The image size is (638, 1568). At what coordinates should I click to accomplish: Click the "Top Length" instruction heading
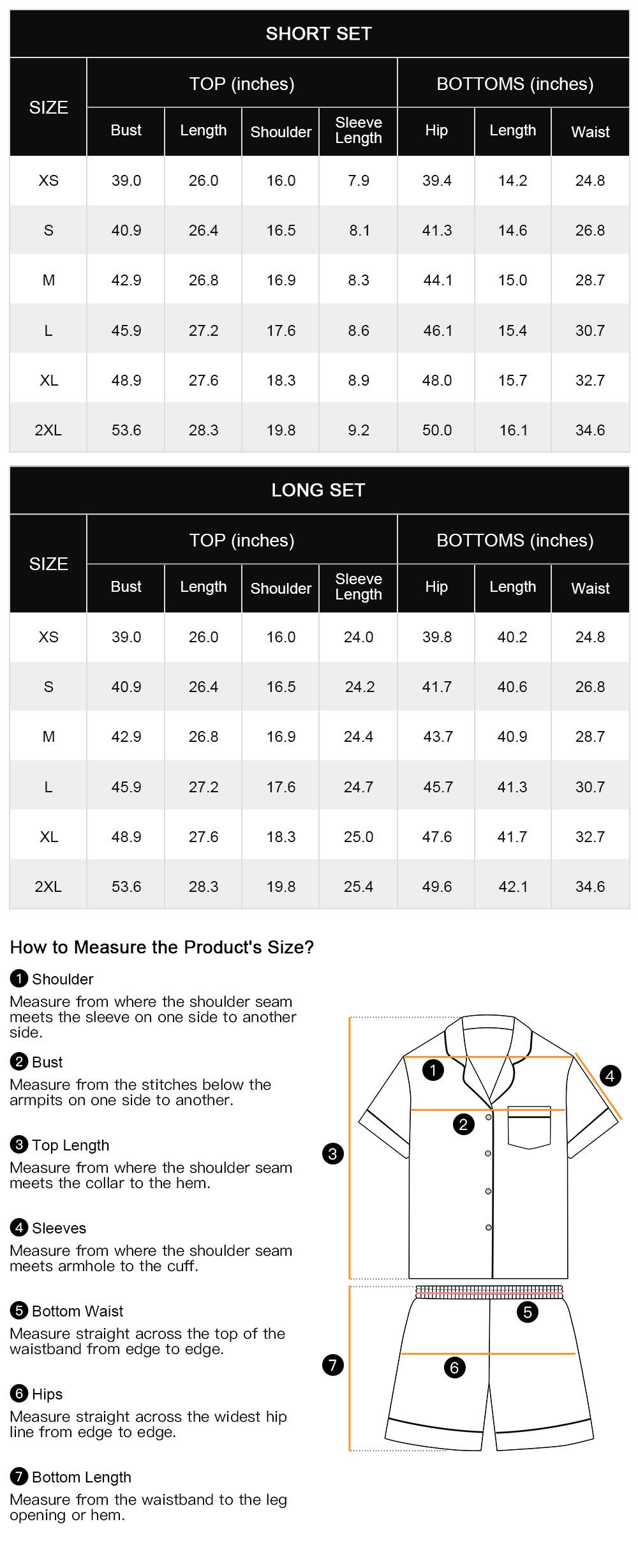point(70,1145)
